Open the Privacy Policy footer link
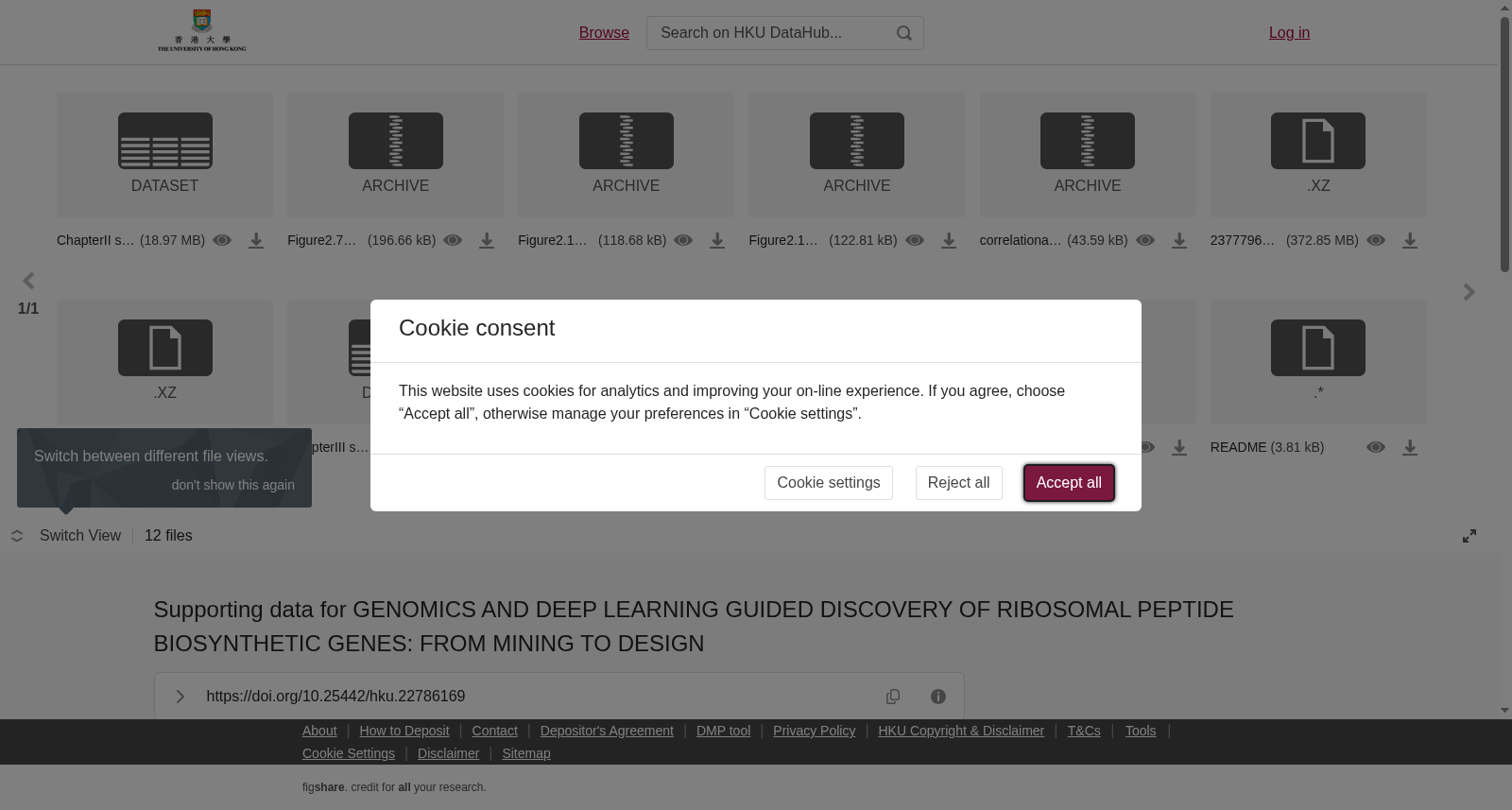The image size is (1512, 810). point(814,731)
